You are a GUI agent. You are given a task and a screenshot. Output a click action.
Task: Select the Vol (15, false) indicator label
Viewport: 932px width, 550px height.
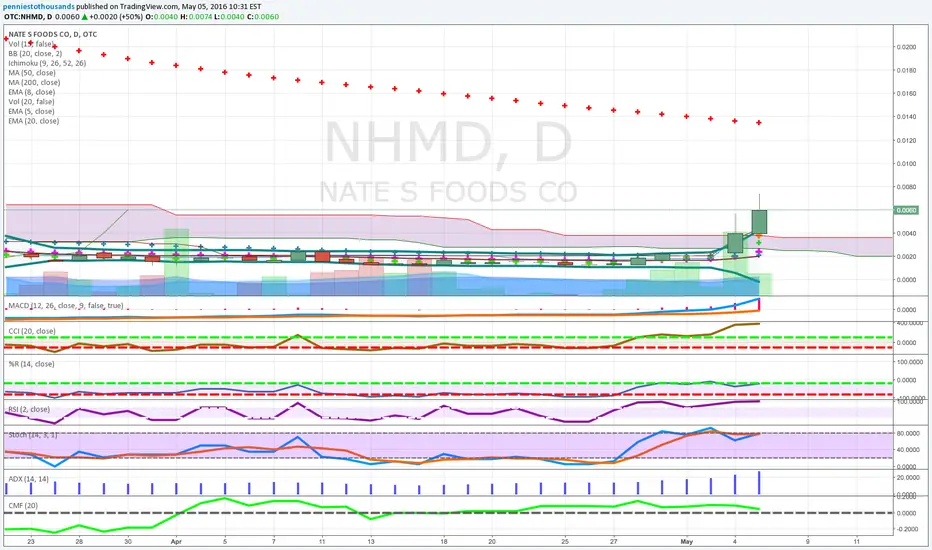(x=31, y=44)
